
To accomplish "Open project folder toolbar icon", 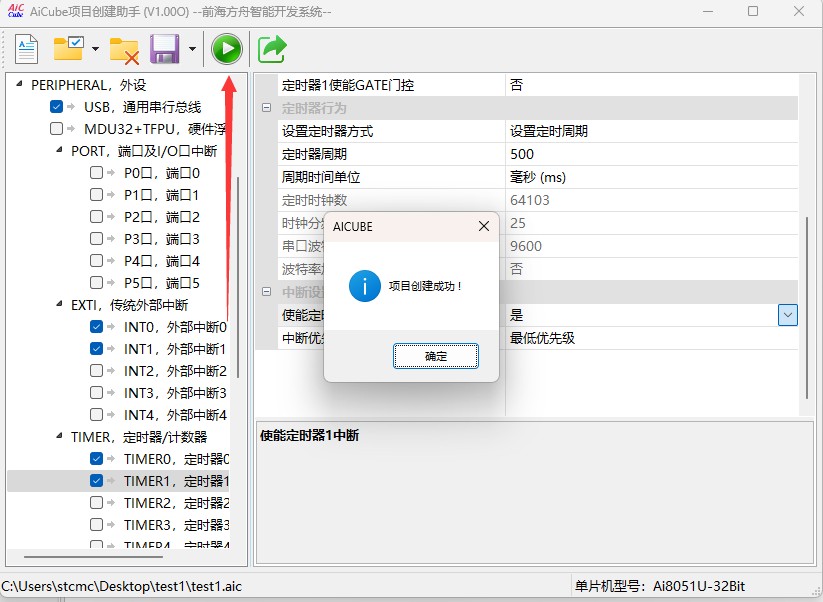I will 69,48.
